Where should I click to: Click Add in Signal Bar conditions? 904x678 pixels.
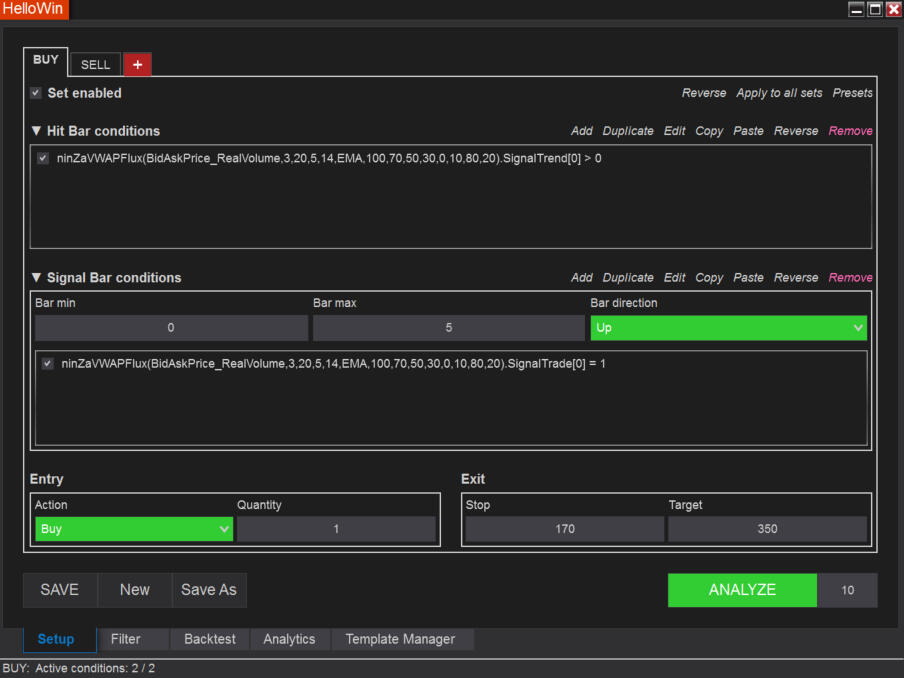coord(581,278)
